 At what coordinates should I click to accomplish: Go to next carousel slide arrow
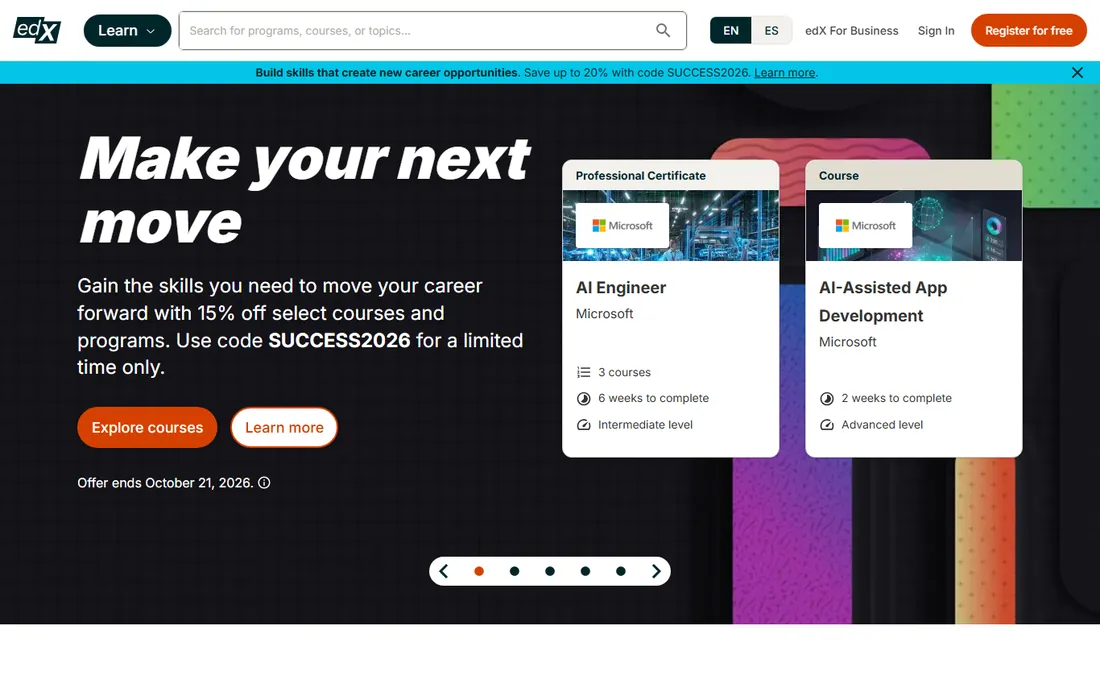pos(656,571)
